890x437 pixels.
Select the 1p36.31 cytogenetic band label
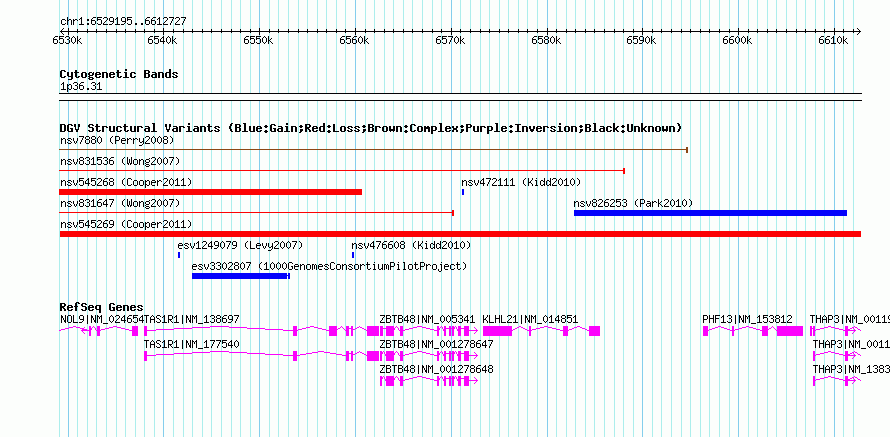(81, 87)
